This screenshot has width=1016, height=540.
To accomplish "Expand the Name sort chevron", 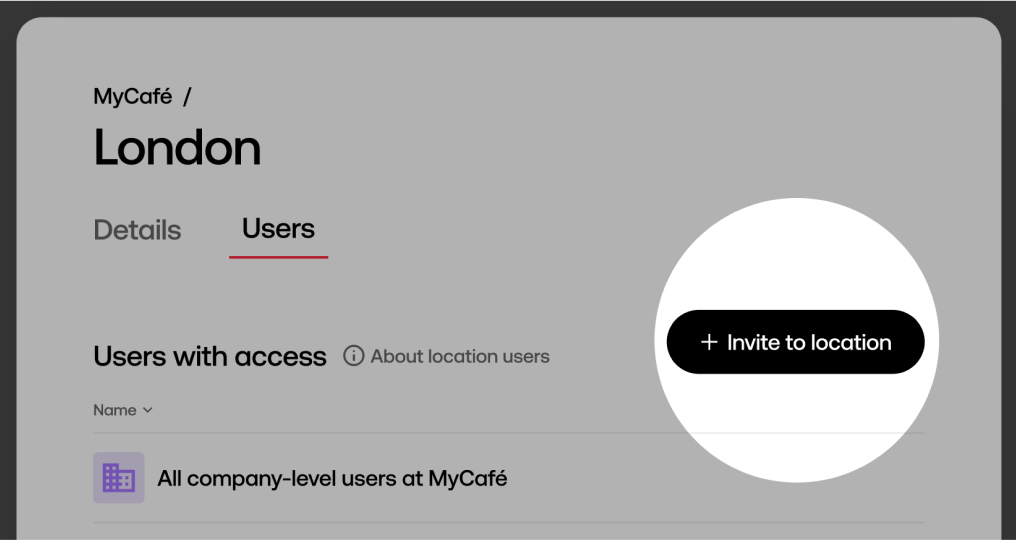I will (x=148, y=410).
